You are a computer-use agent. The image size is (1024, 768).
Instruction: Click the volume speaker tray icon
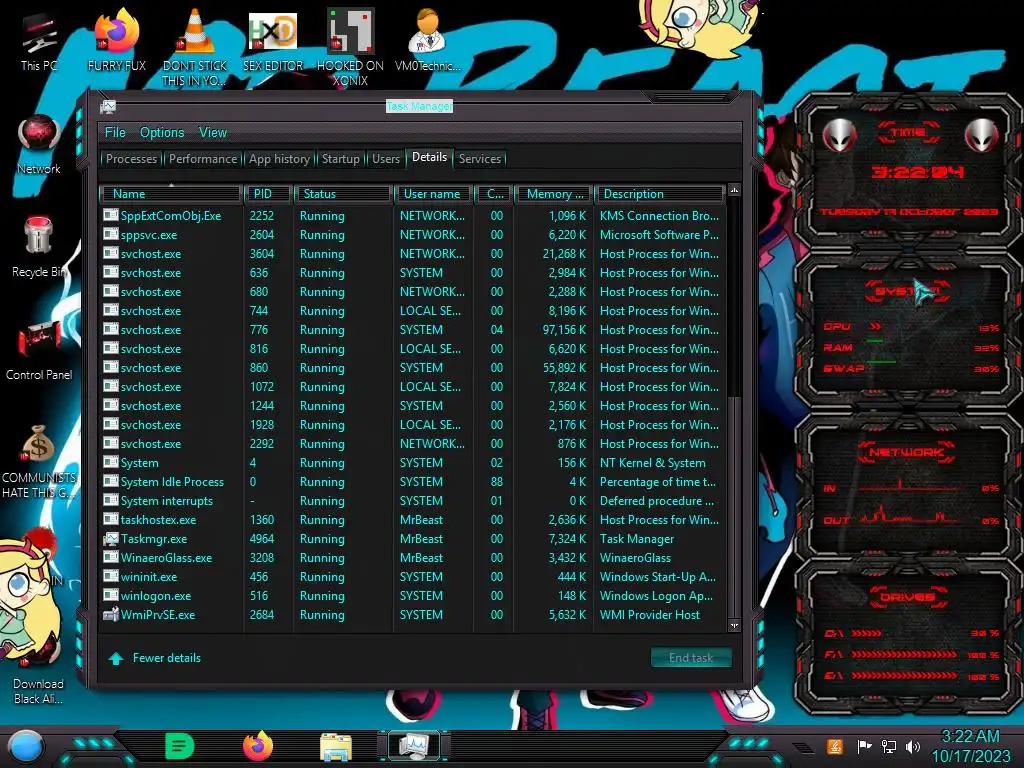[x=913, y=746]
